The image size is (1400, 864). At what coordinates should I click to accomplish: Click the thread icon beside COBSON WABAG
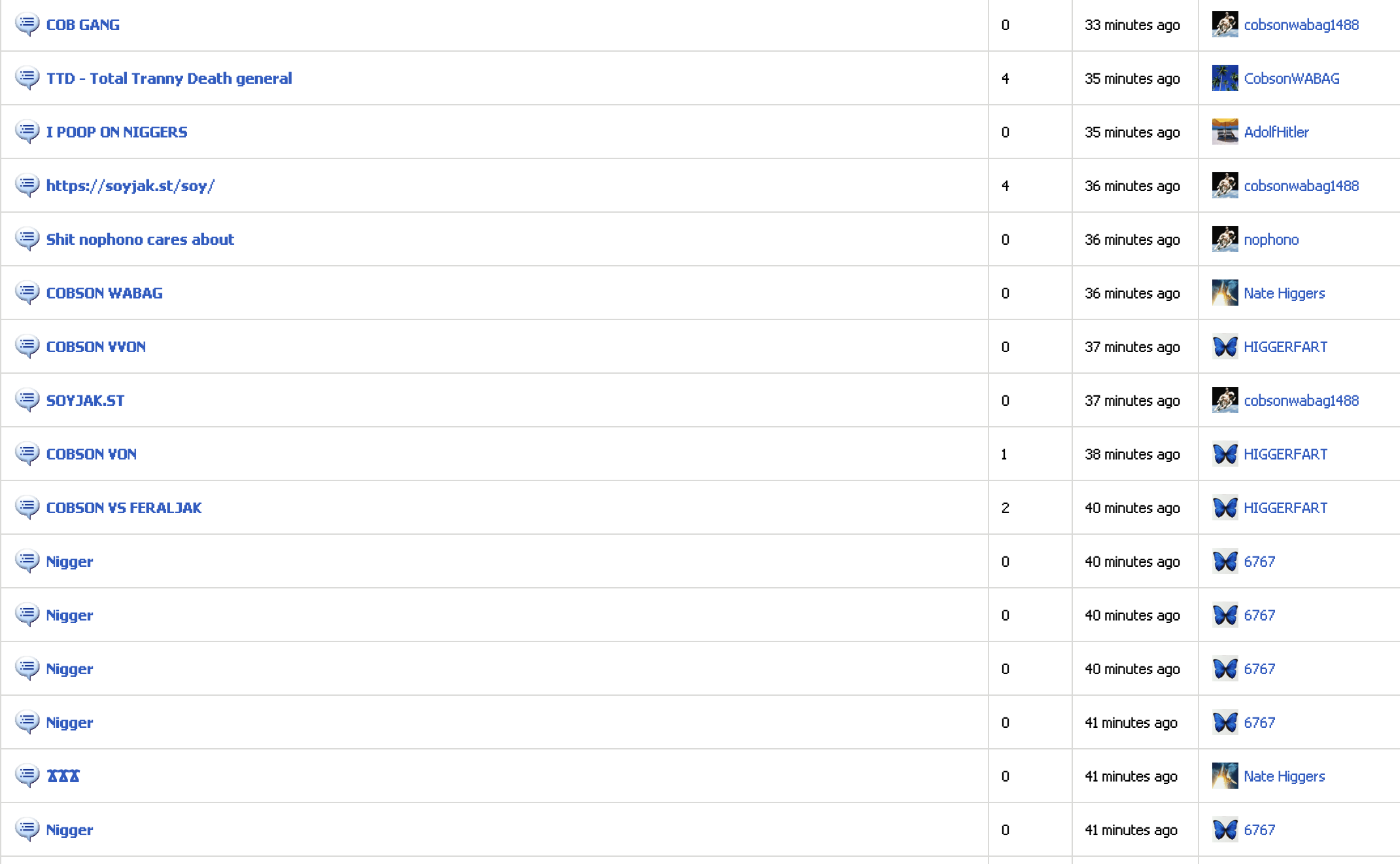point(27,293)
